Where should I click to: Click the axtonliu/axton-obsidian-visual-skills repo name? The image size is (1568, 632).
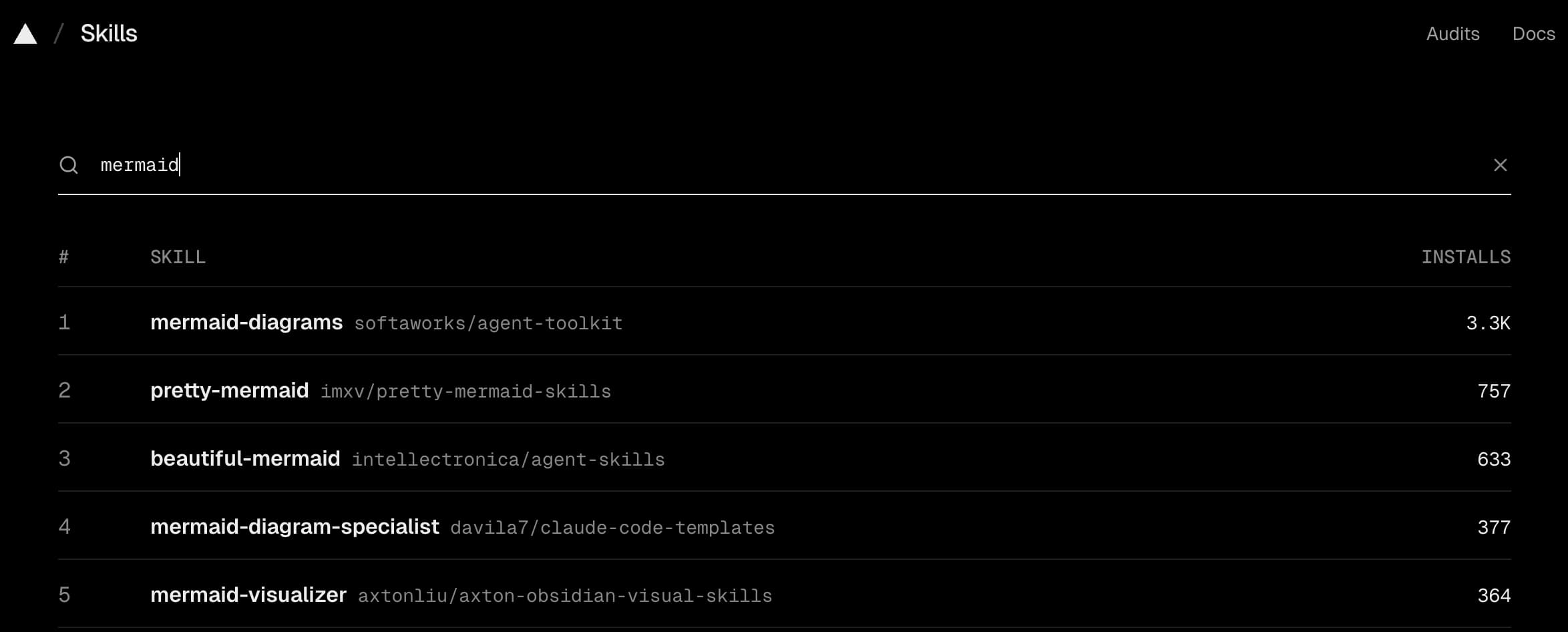tap(565, 597)
